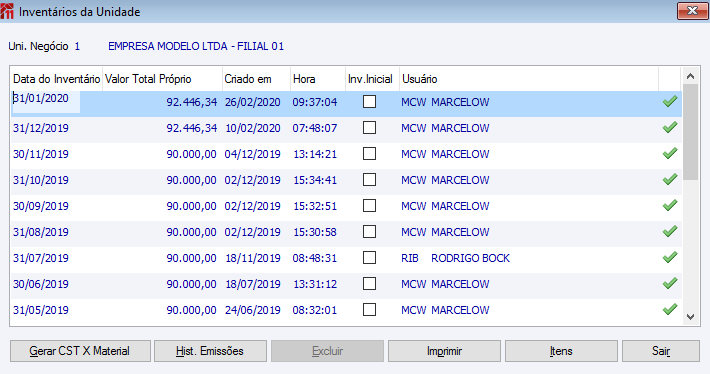Click the creation date 18/11/2019
The width and height of the screenshot is (710, 374).
pyautogui.click(x=253, y=259)
